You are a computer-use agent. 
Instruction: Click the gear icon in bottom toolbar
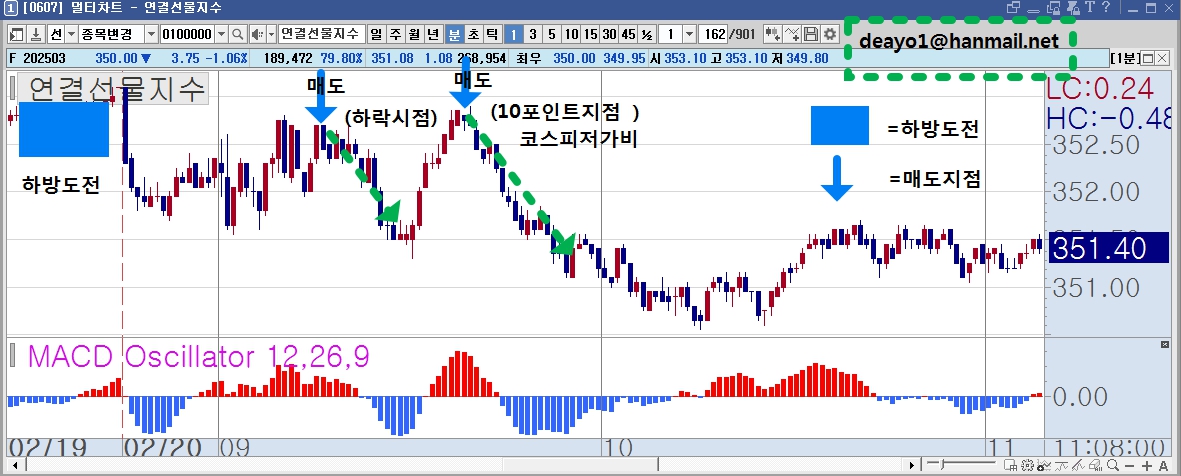pyautogui.click(x=1027, y=465)
